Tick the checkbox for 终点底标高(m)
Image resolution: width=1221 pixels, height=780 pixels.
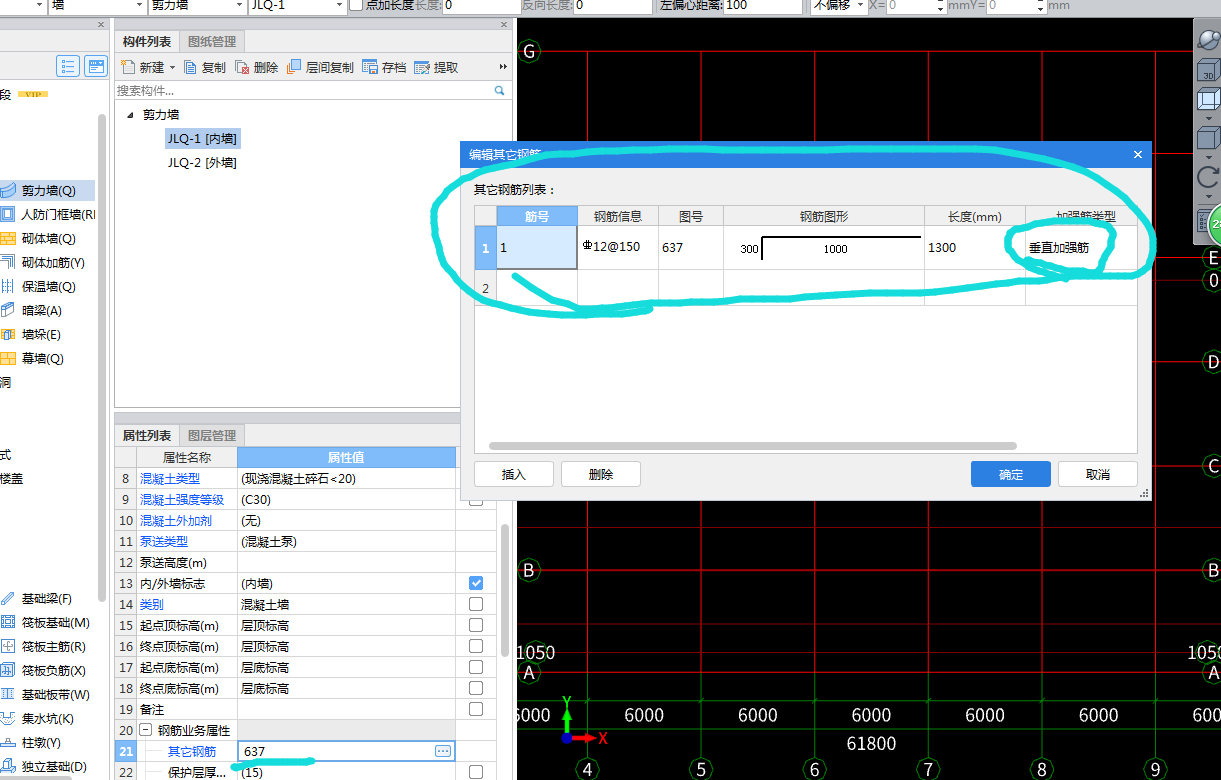click(476, 688)
